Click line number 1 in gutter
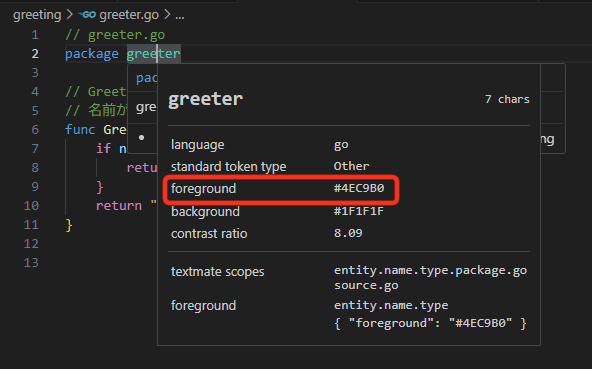The height and width of the screenshot is (369, 592). tap(35, 35)
